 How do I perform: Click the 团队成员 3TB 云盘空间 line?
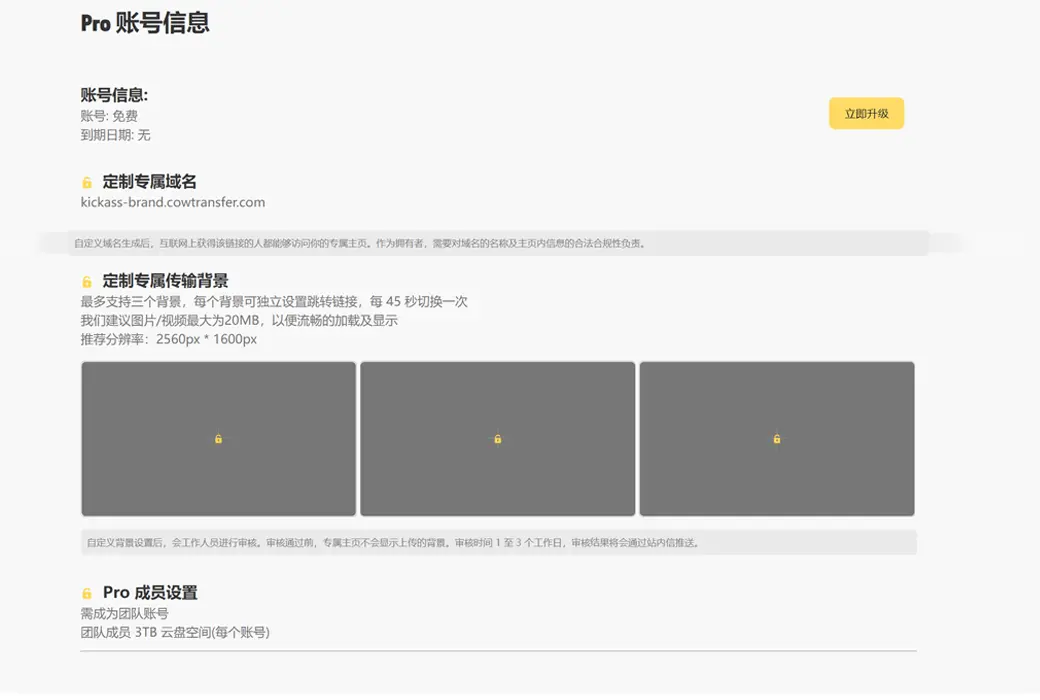[x=175, y=632]
